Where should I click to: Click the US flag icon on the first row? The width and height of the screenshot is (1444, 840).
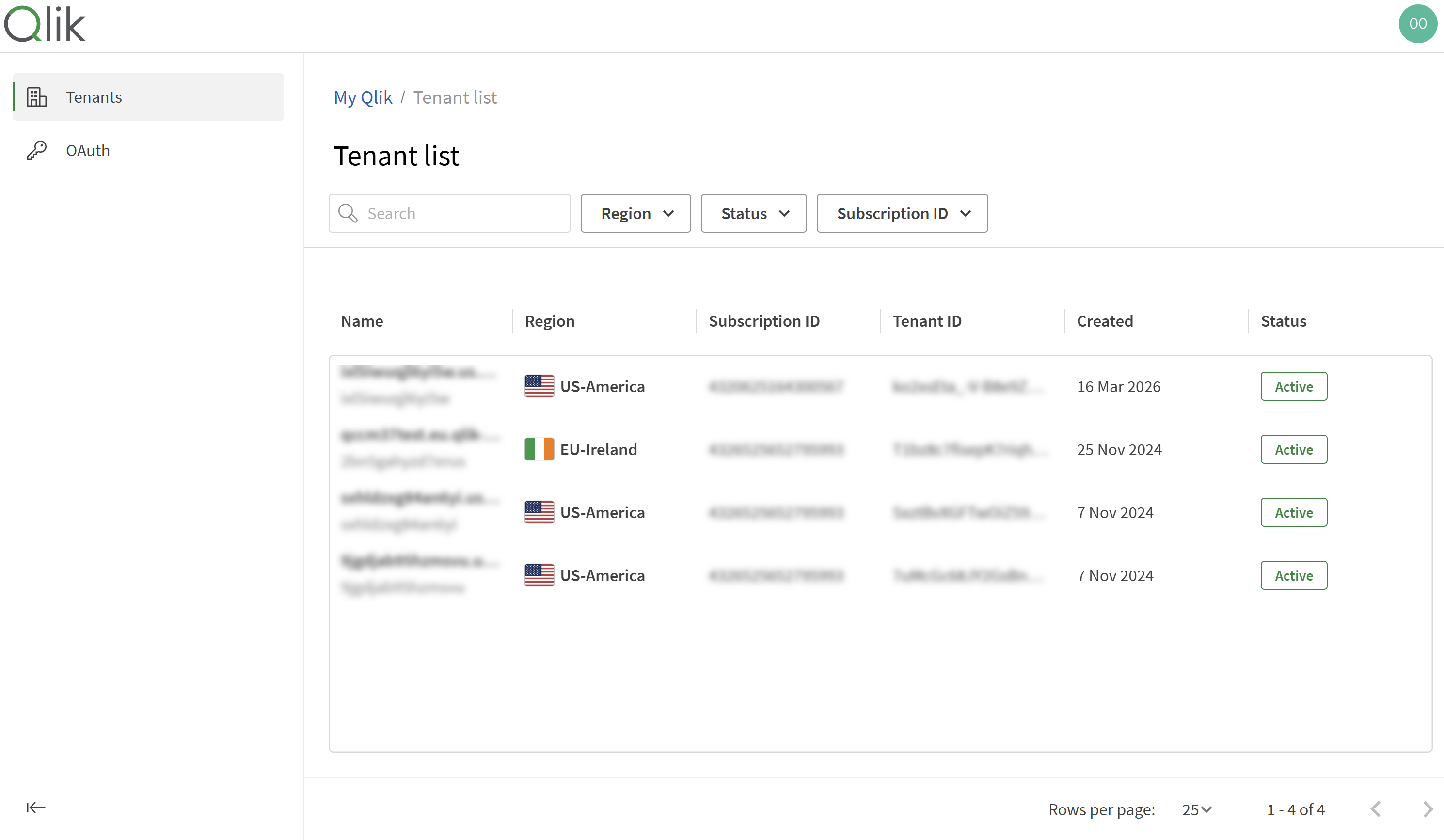pos(539,386)
